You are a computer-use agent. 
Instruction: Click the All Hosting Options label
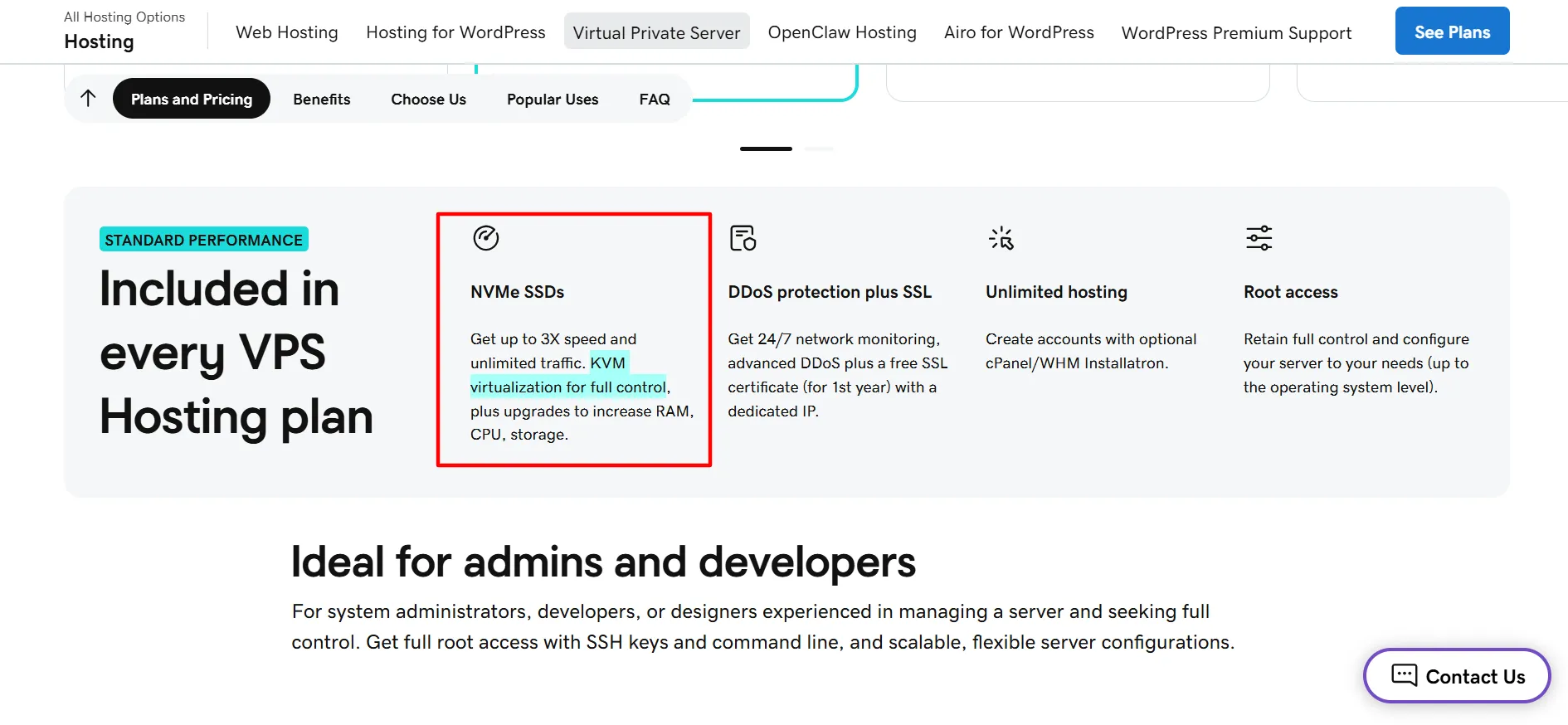tap(124, 17)
